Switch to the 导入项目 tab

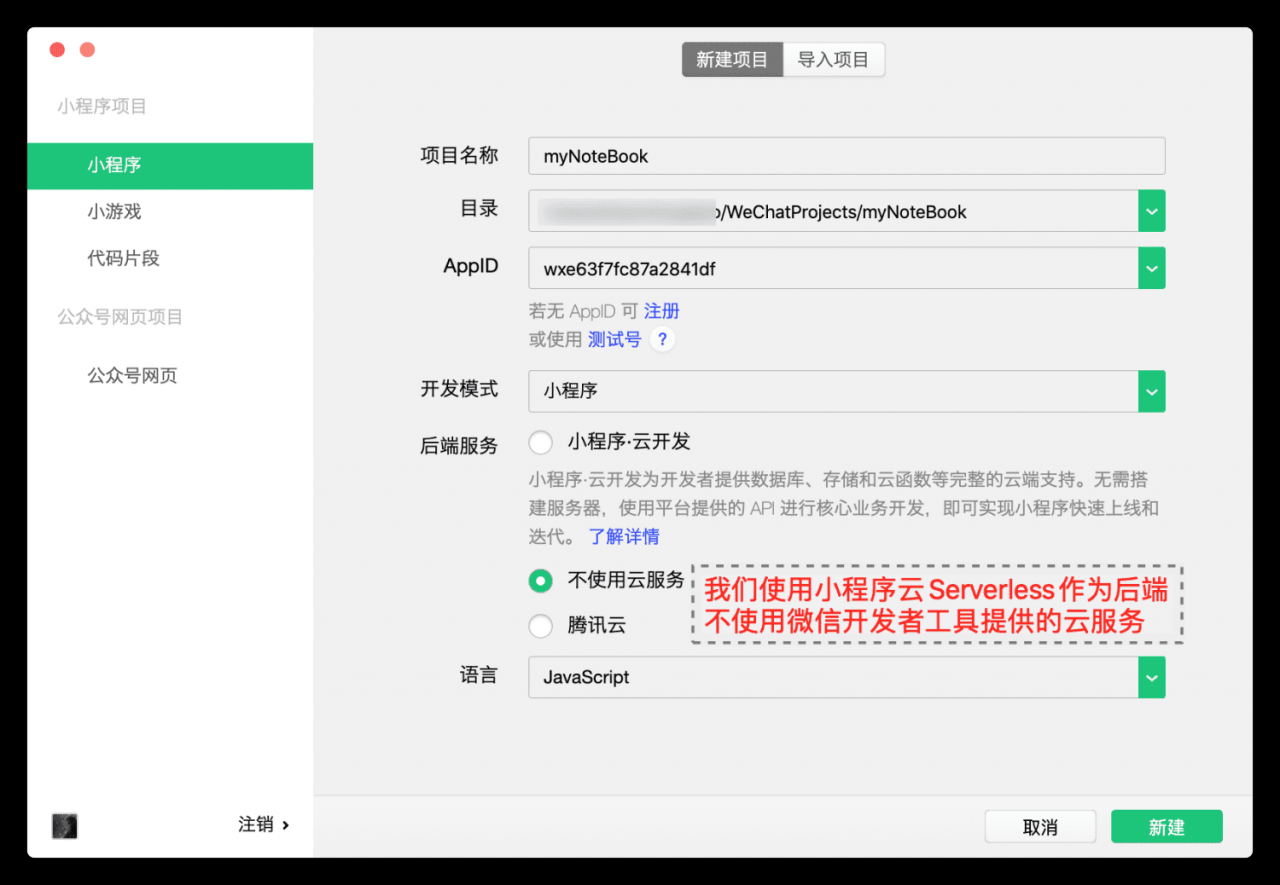pyautogui.click(x=833, y=59)
